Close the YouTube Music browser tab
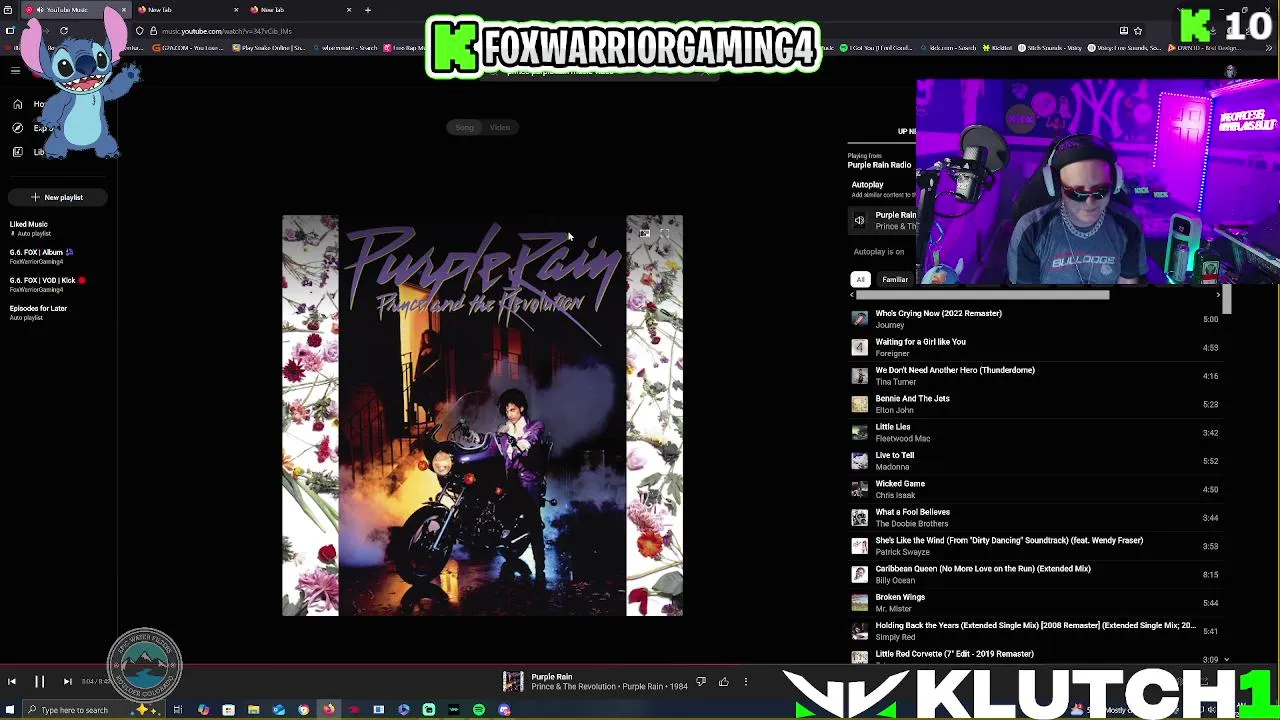This screenshot has height=720, width=1280. [123, 10]
